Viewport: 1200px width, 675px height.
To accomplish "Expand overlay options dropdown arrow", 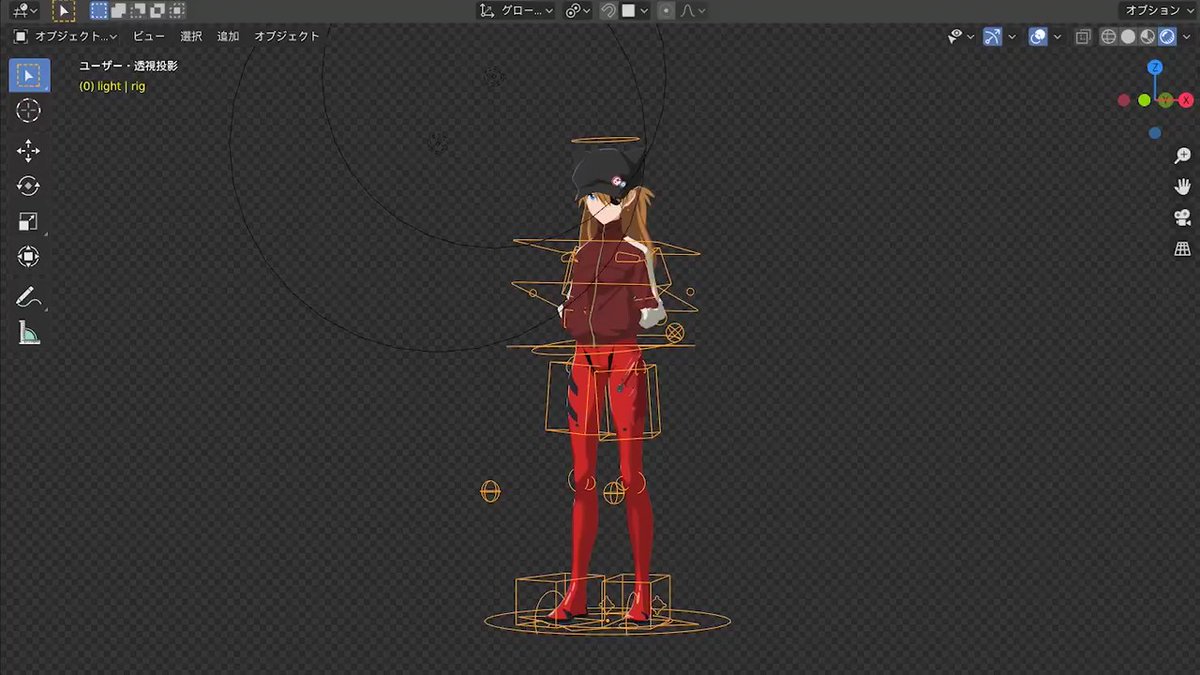I will pos(1057,37).
